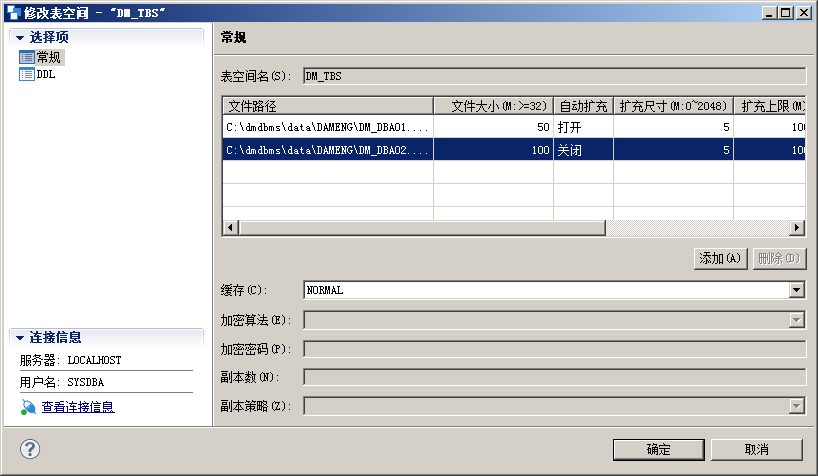818x476 pixels.
Task: Click the table scrollbar left arrow
Action: tap(231, 228)
